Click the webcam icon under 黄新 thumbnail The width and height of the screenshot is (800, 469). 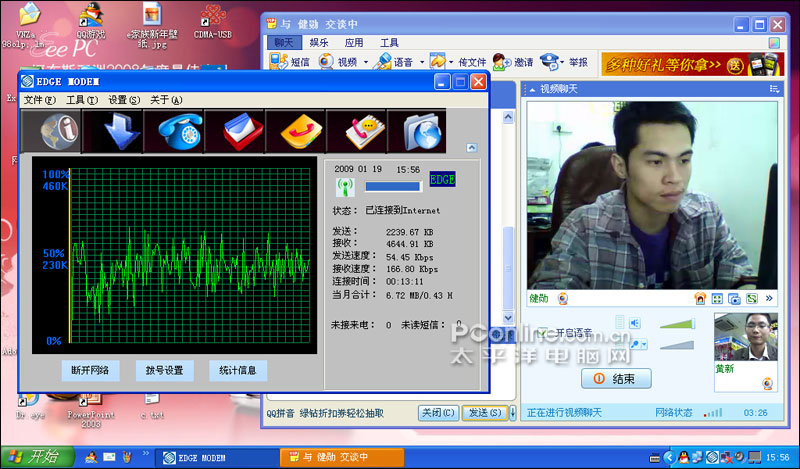(x=767, y=383)
